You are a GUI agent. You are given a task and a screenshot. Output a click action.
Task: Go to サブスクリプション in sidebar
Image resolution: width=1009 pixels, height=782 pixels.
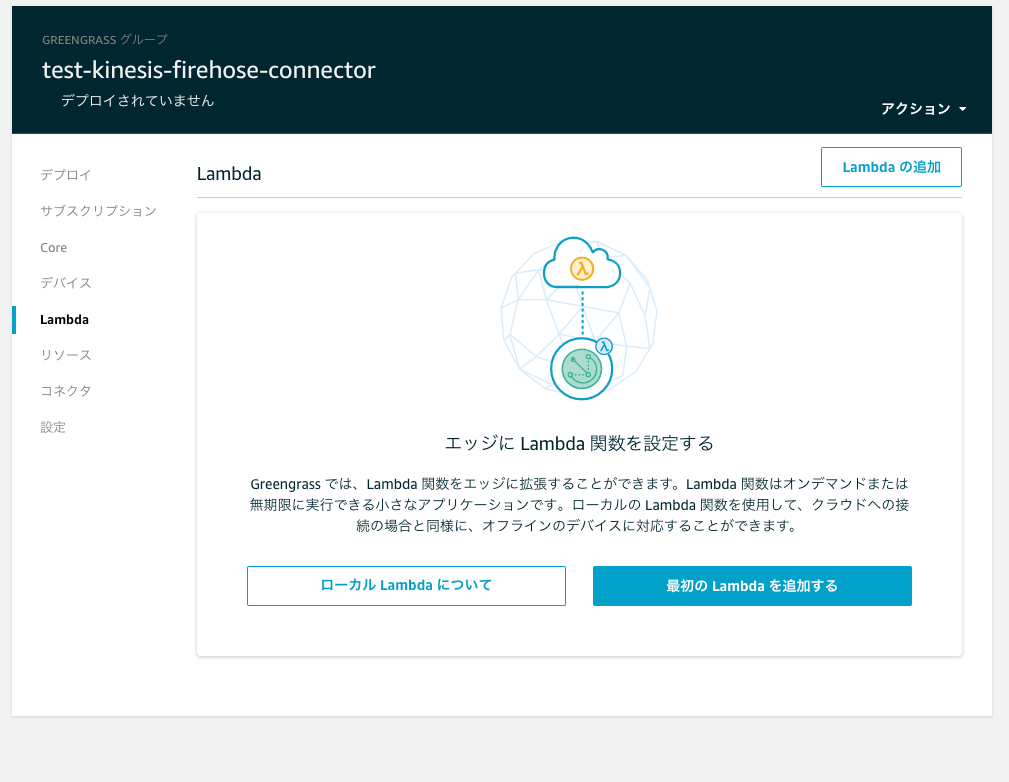pyautogui.click(x=98, y=211)
